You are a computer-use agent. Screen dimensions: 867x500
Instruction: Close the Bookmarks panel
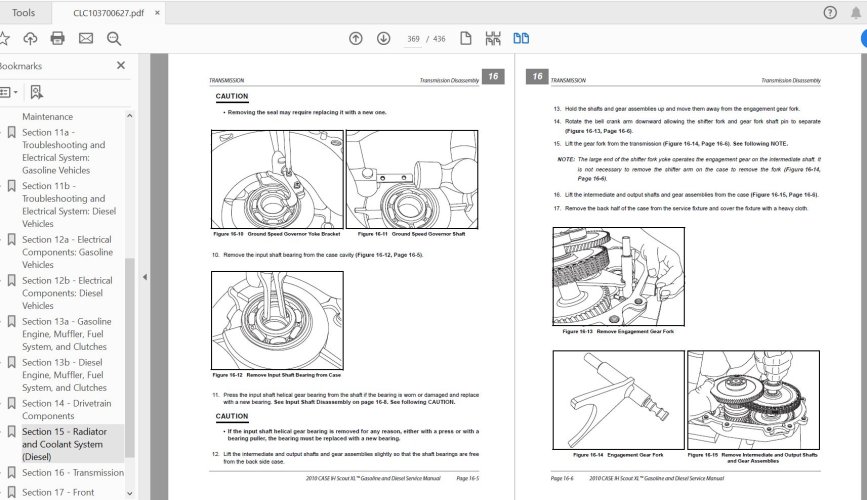[121, 65]
